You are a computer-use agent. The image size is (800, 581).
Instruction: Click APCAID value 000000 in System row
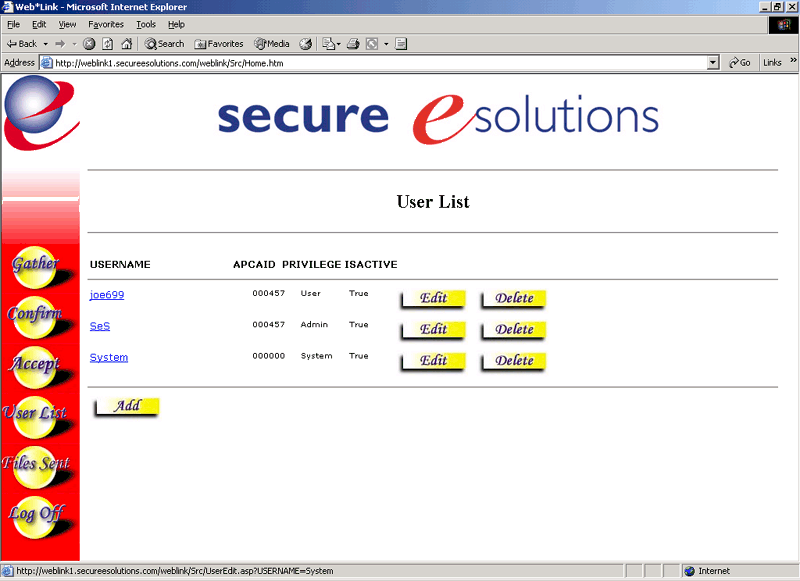[x=268, y=356]
